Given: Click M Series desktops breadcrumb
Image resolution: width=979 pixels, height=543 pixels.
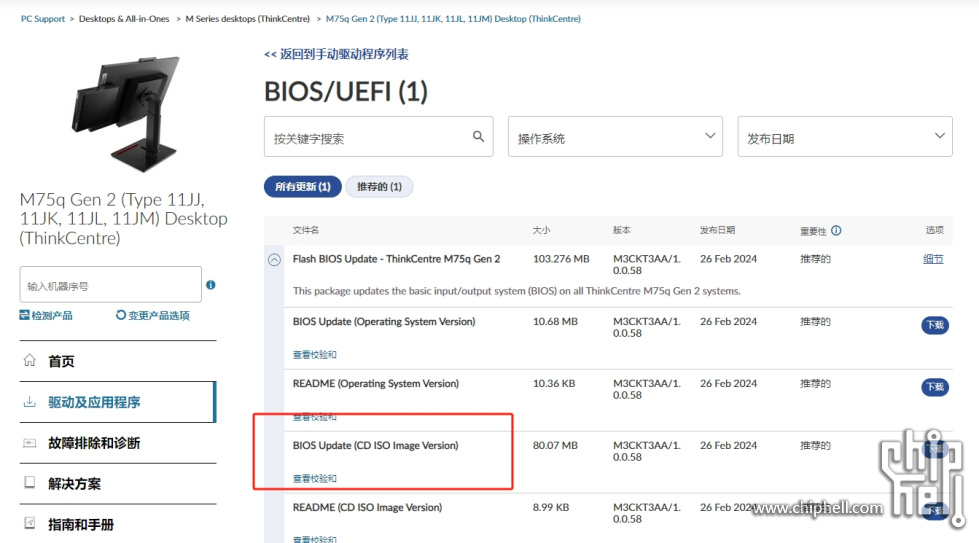Looking at the screenshot, I should point(248,19).
